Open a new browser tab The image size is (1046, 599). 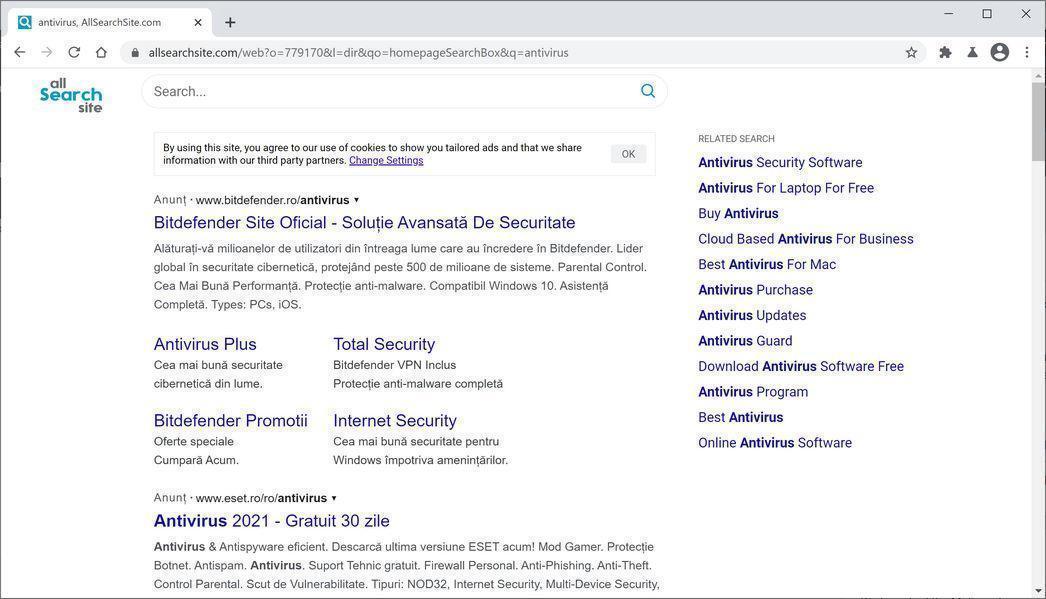230,22
